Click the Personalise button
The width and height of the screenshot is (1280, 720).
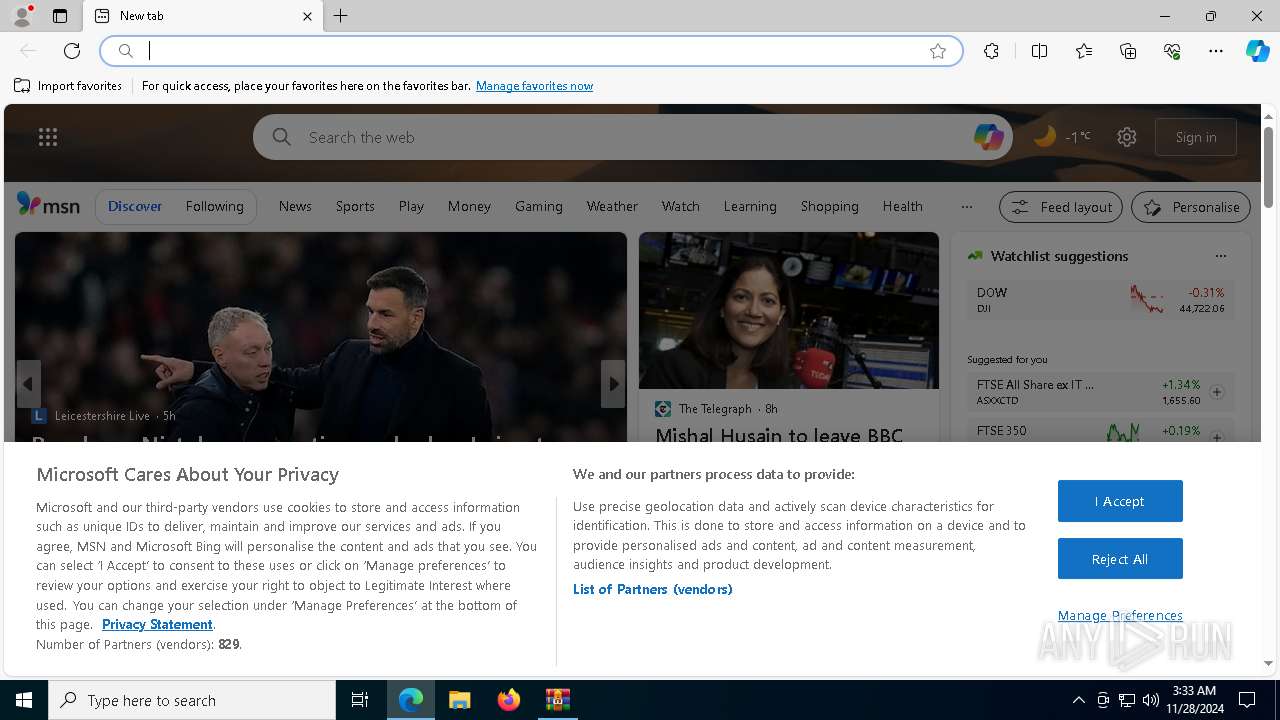(1191, 207)
